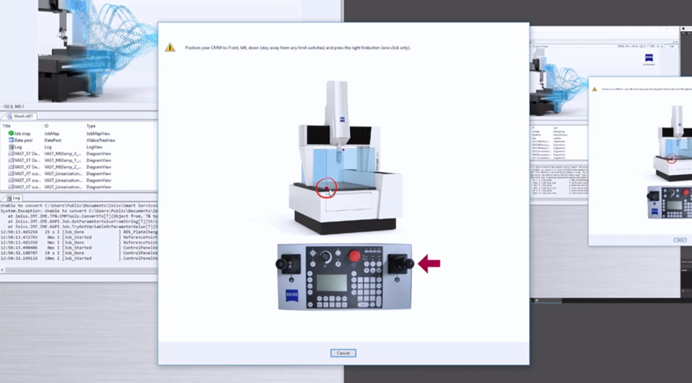Select the green Job map icon

pos(11,133)
